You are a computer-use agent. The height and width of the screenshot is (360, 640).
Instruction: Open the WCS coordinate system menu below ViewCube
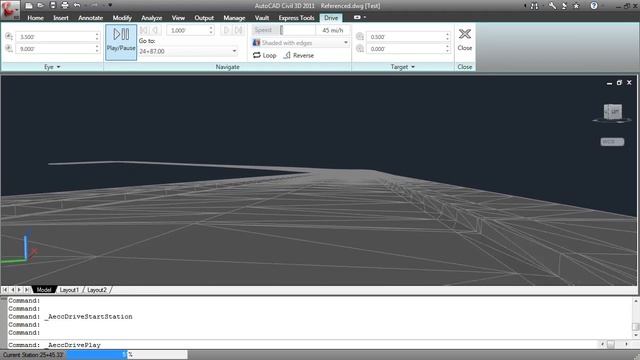tap(612, 142)
